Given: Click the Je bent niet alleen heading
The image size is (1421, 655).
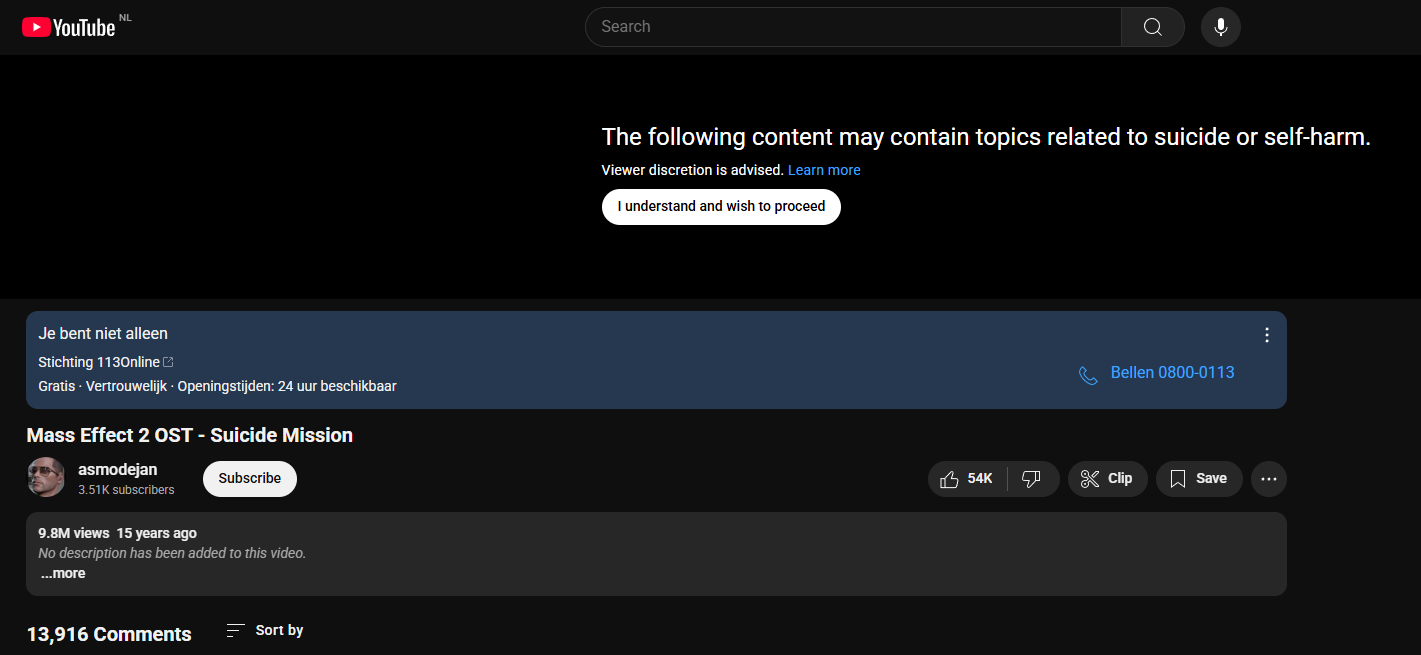Looking at the screenshot, I should [103, 334].
